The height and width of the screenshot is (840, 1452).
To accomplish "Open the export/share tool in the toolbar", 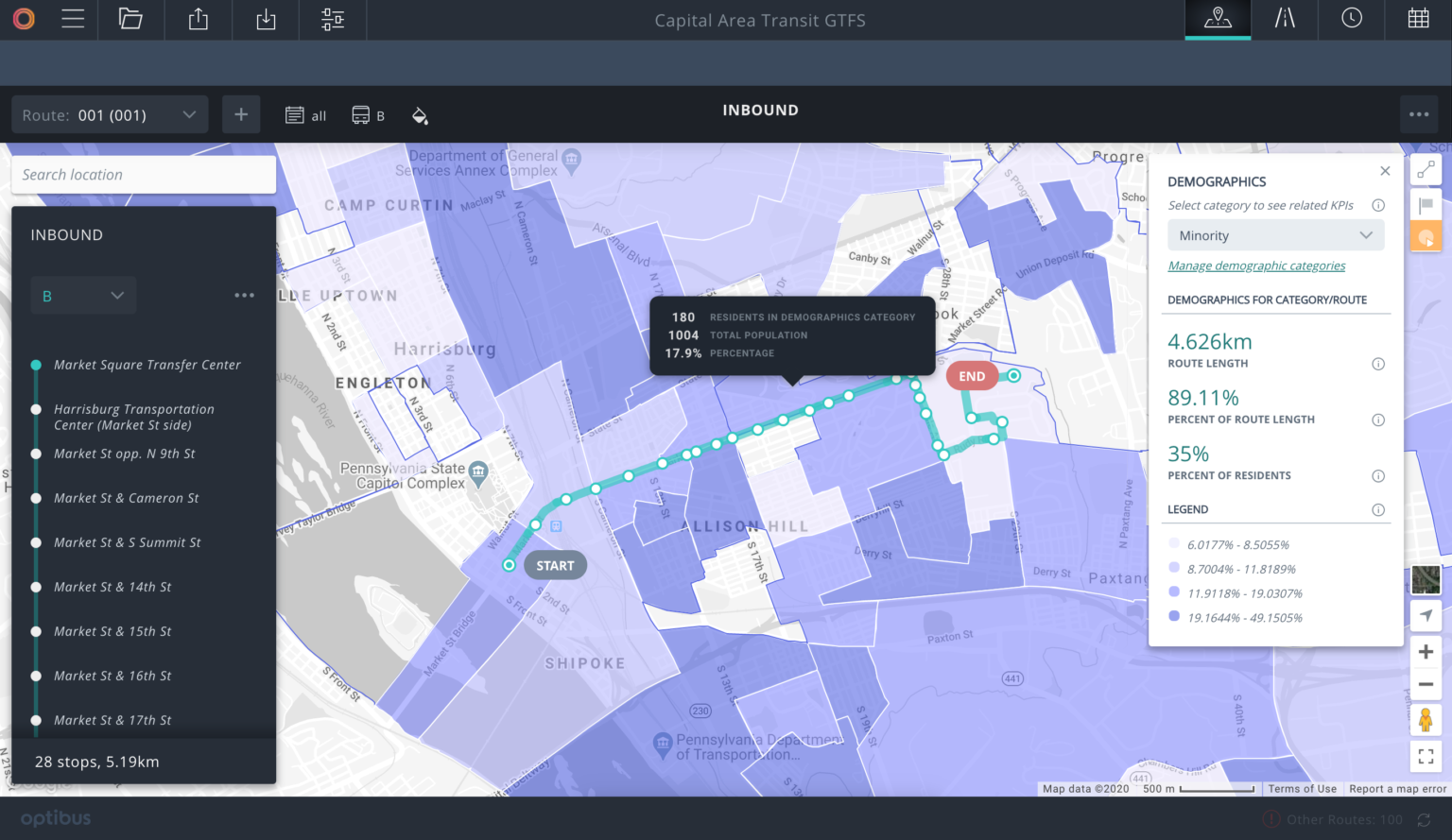I will 198,19.
